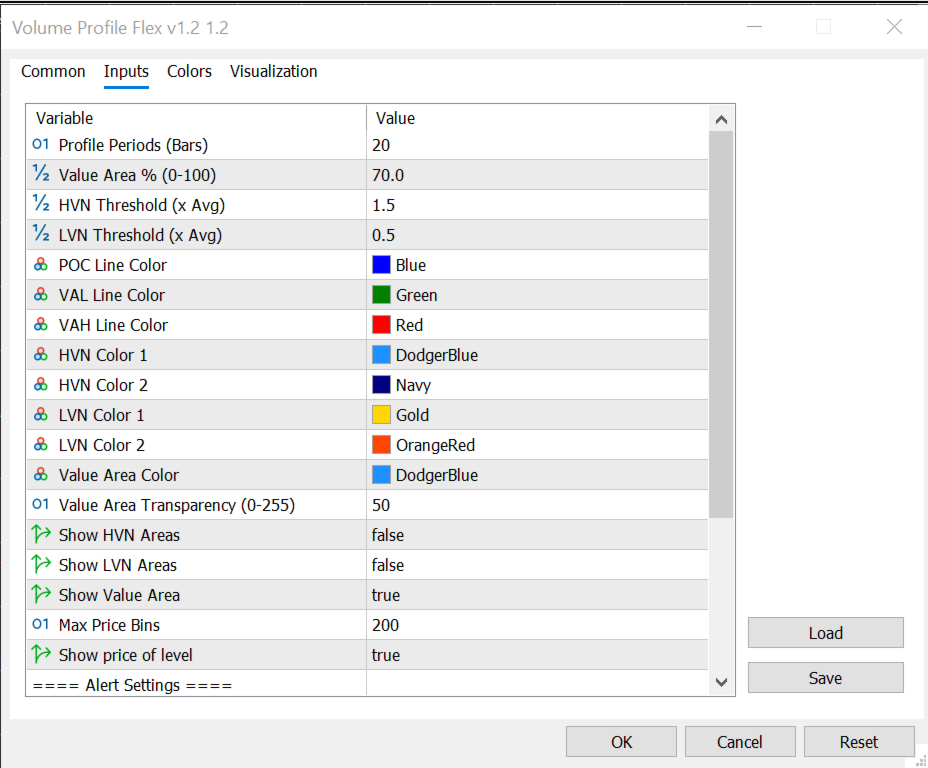Click the Value column header
Viewport: 928px width, 768px height.
tap(537, 118)
